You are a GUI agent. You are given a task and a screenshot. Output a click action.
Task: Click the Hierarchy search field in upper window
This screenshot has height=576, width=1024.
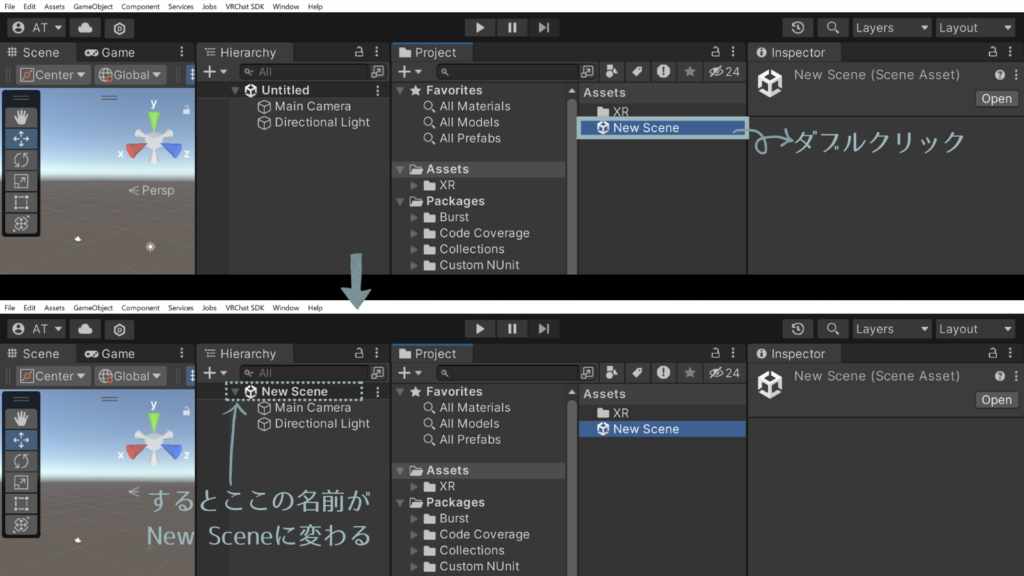(x=310, y=72)
